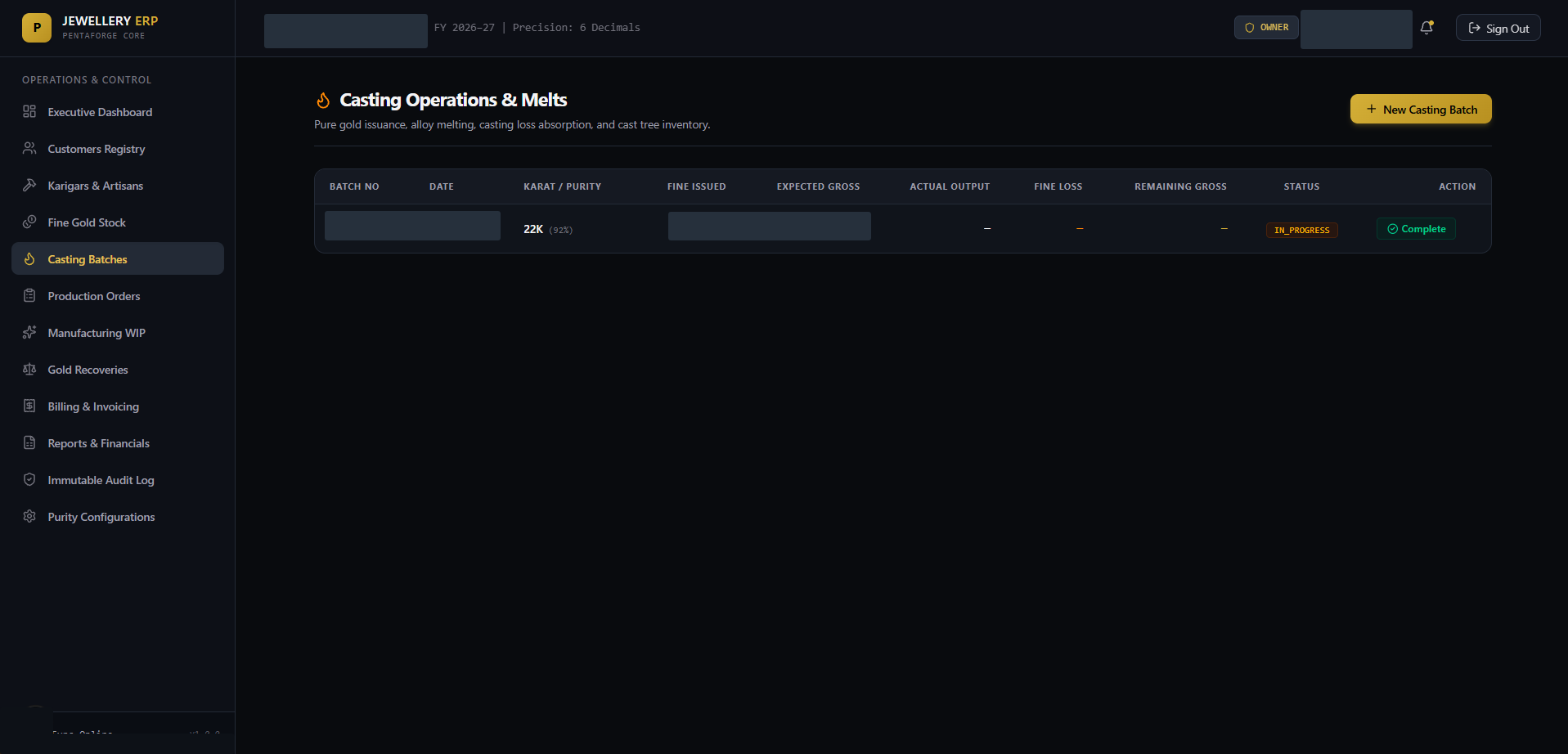
Task: Click the Karigars & Artisans hammer icon
Action: tap(29, 185)
